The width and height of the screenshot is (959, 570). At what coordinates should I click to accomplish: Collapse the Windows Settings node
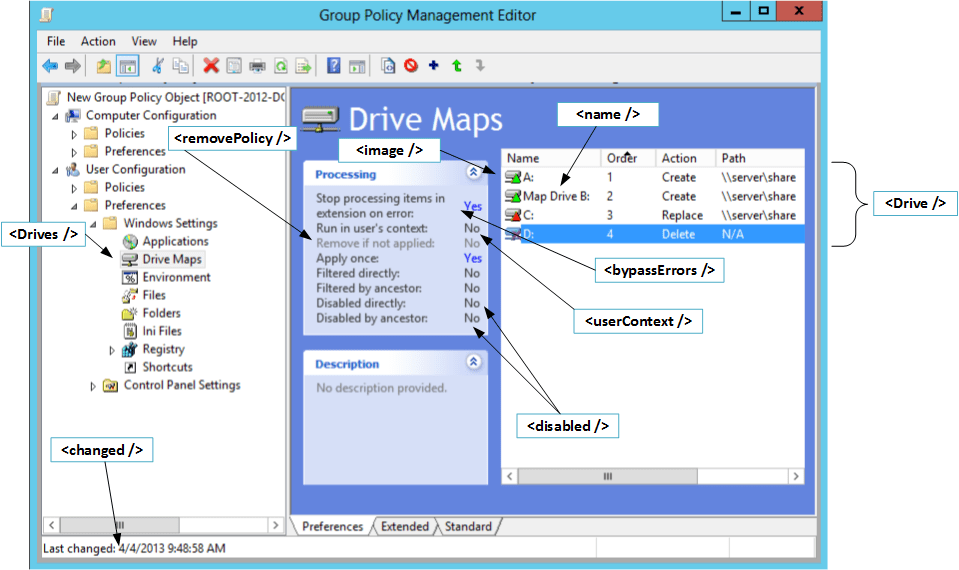click(x=94, y=224)
